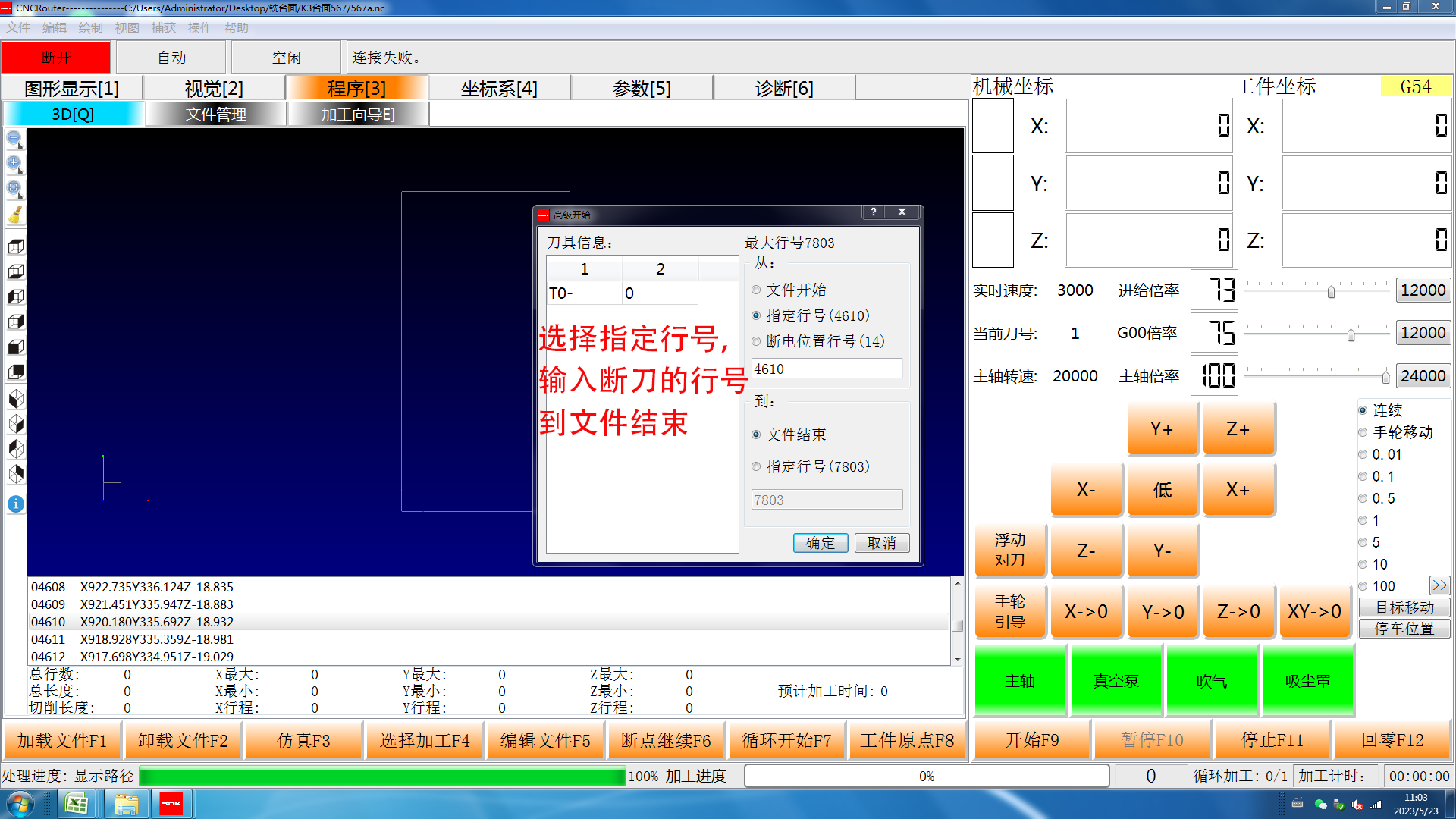Click the start line number input field
The width and height of the screenshot is (1456, 819).
click(826, 369)
